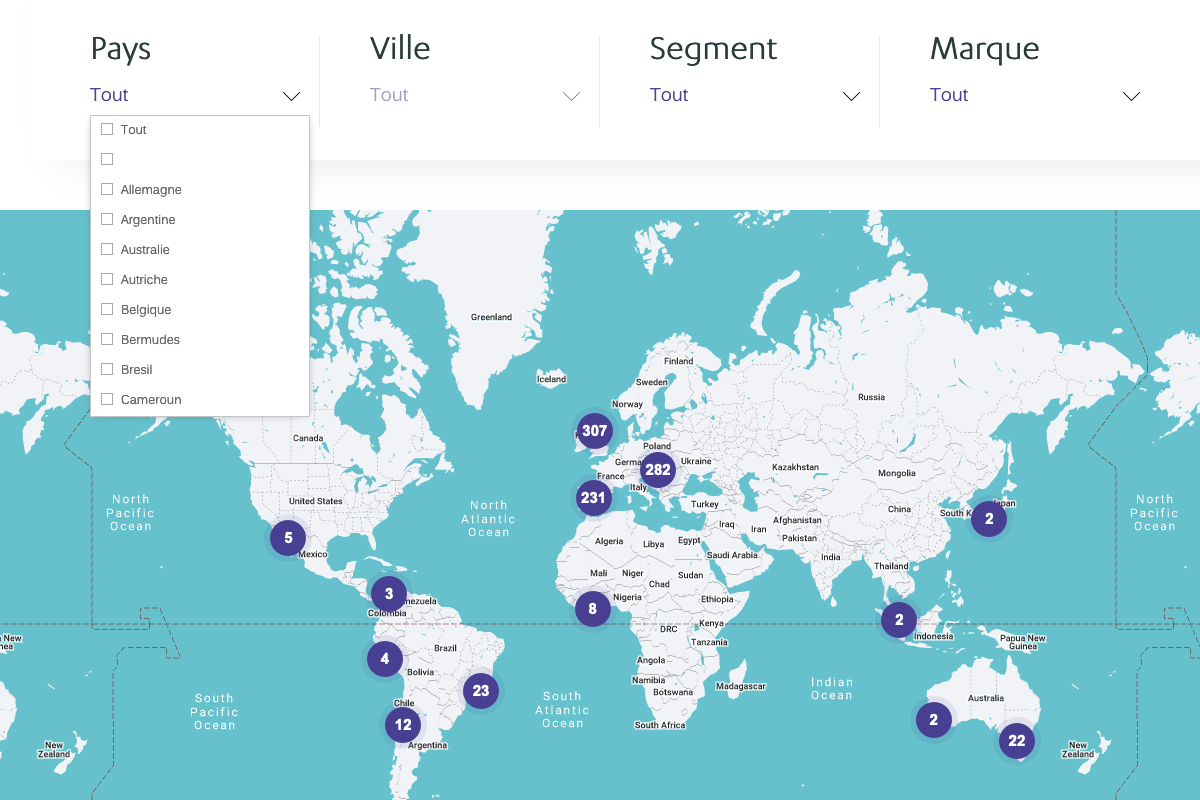Select Cameroun from the Pays list
1200x800 pixels.
tap(107, 399)
